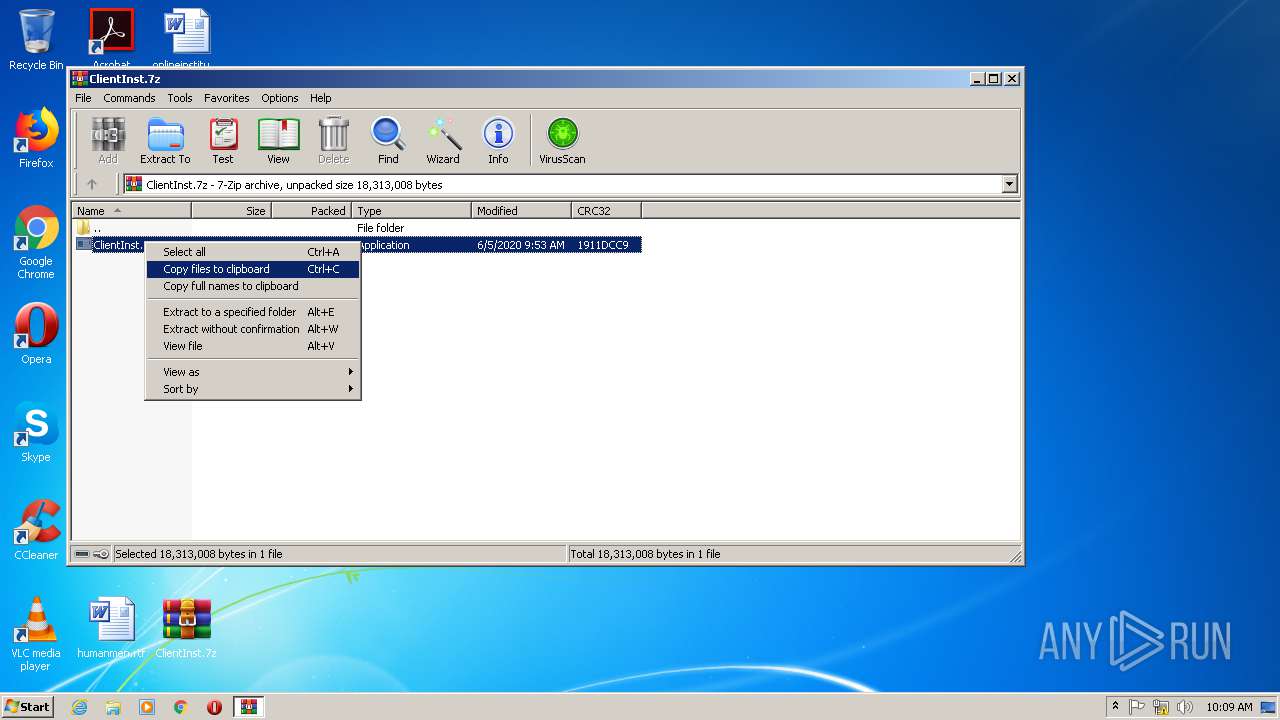
Task: Click the modified date 6/5/2020 9:53 AM
Action: [x=521, y=245]
